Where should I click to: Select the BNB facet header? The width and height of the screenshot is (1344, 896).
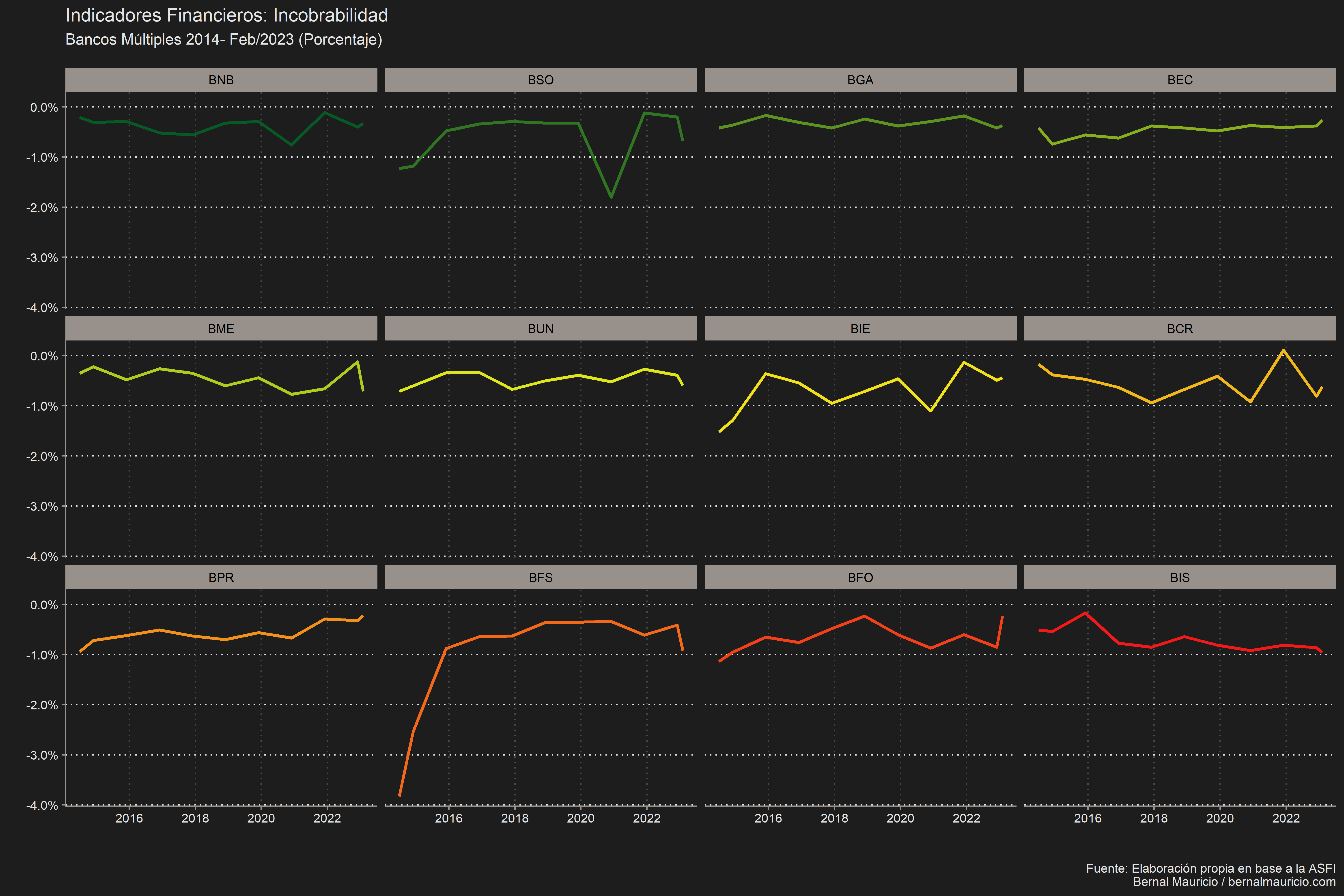pos(221,80)
